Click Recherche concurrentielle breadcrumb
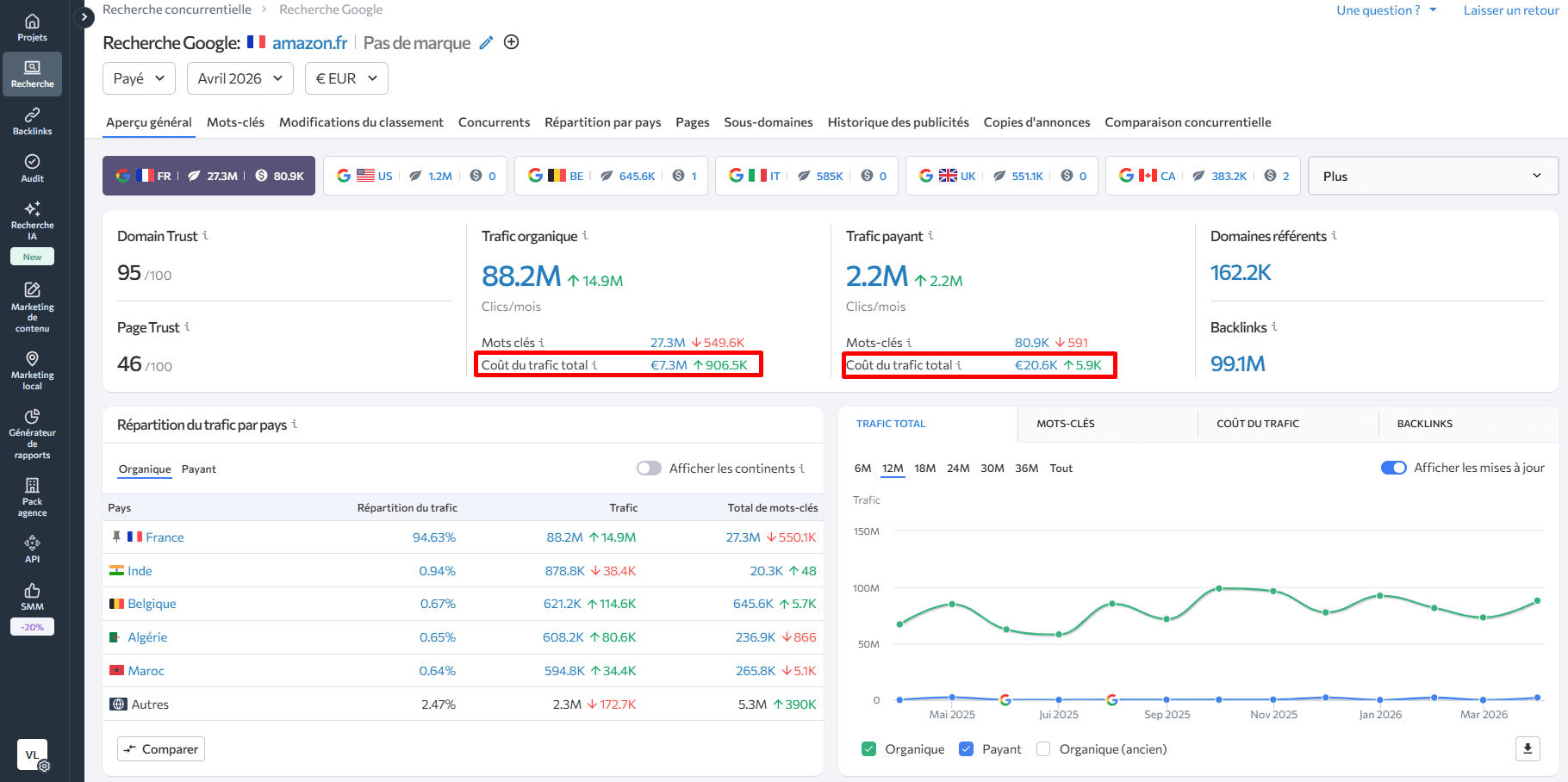This screenshot has height=782, width=1568. point(177,9)
